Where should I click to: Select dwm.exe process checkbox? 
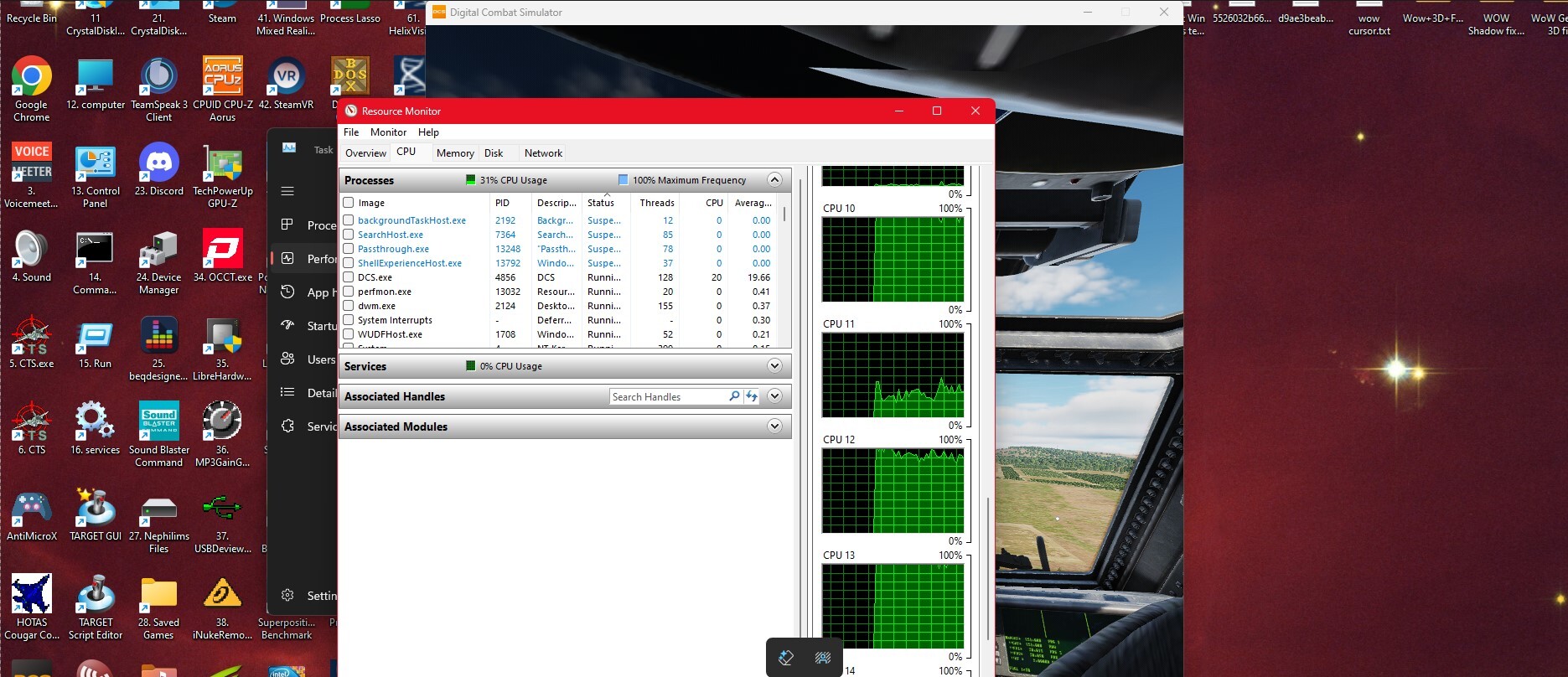[x=349, y=306]
